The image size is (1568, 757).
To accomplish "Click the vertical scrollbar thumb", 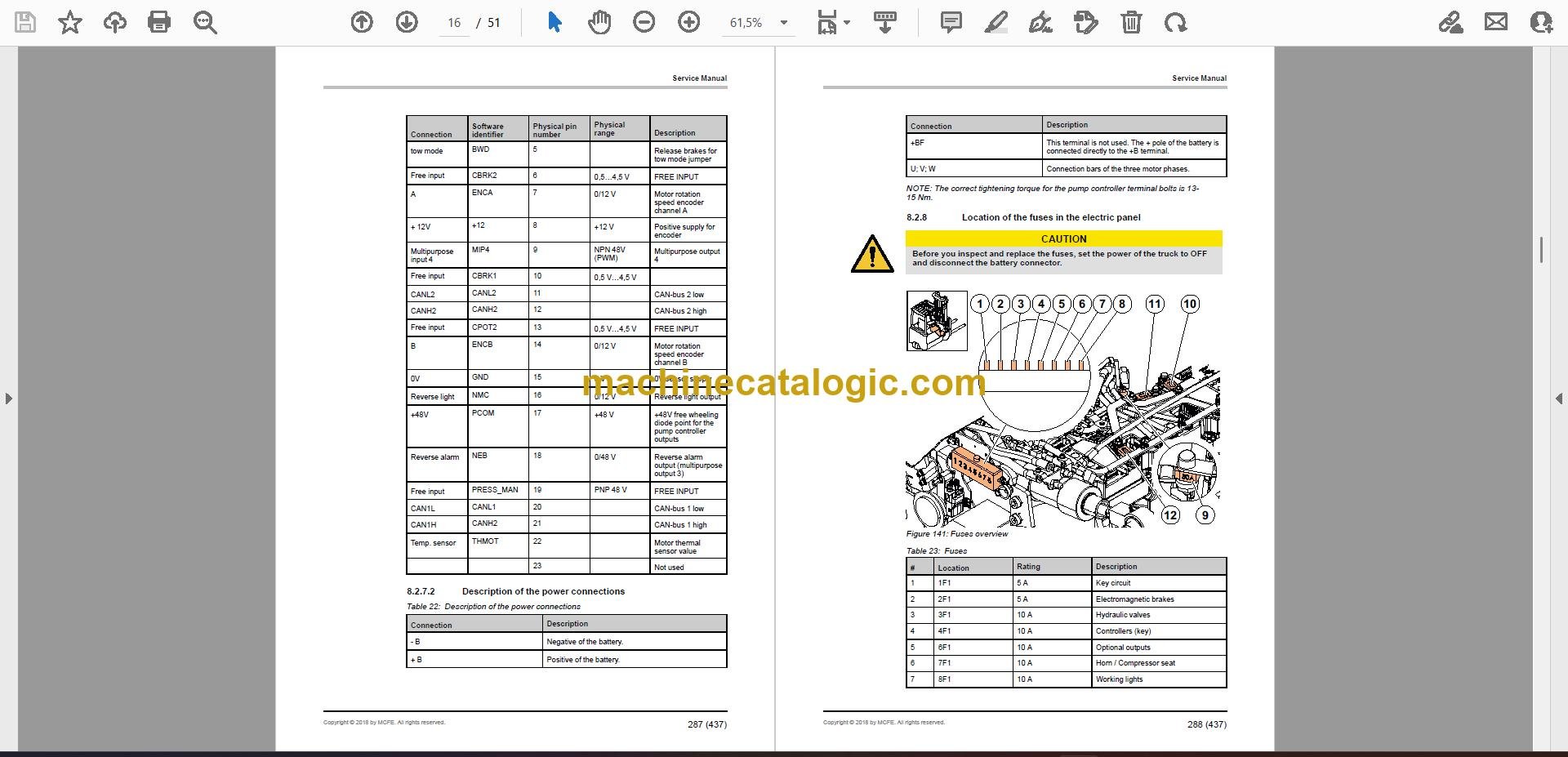I will pyautogui.click(x=1541, y=250).
